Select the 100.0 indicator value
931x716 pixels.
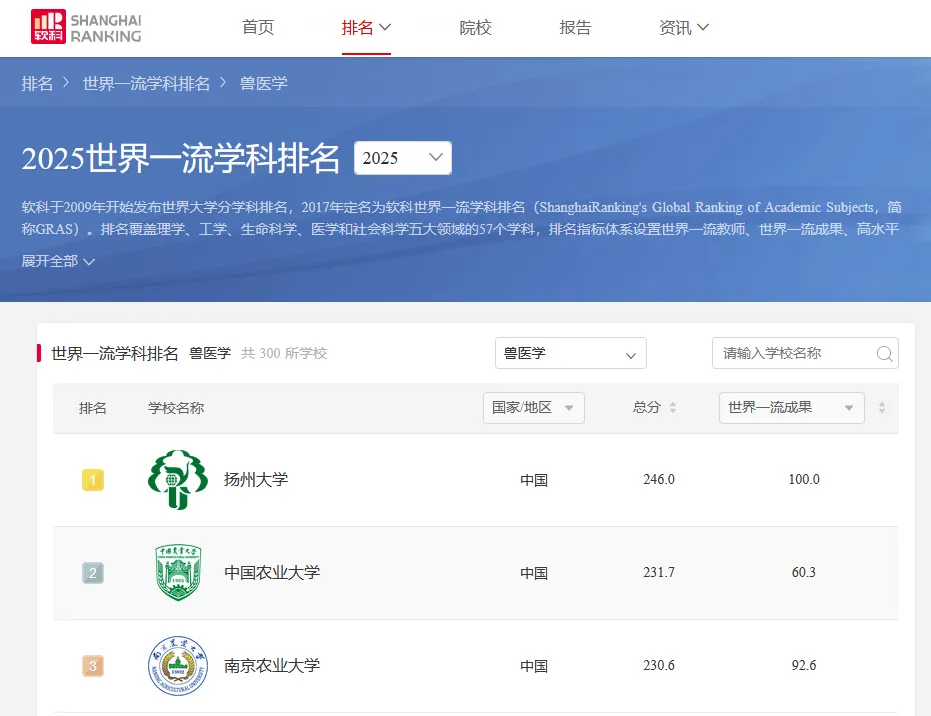(804, 480)
